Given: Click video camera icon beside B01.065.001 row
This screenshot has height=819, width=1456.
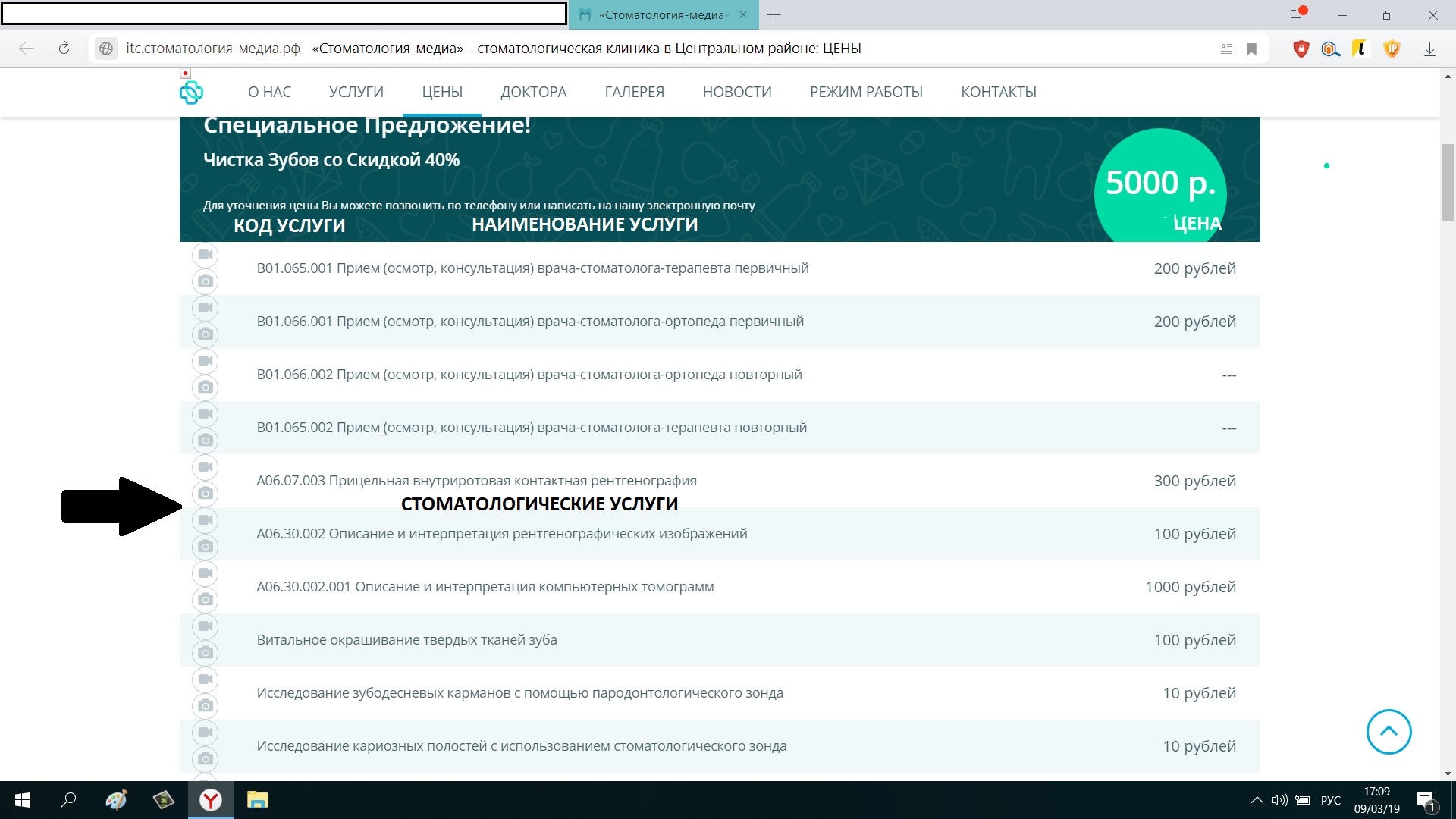Looking at the screenshot, I should tap(205, 255).
